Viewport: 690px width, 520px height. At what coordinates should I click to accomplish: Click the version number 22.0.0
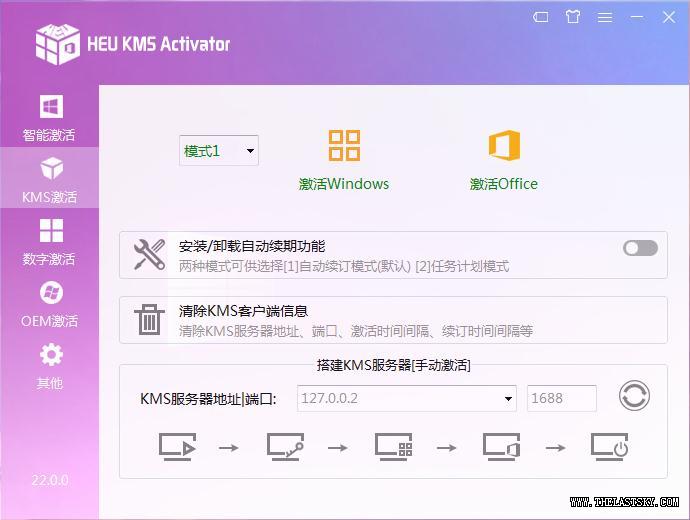click(x=50, y=480)
